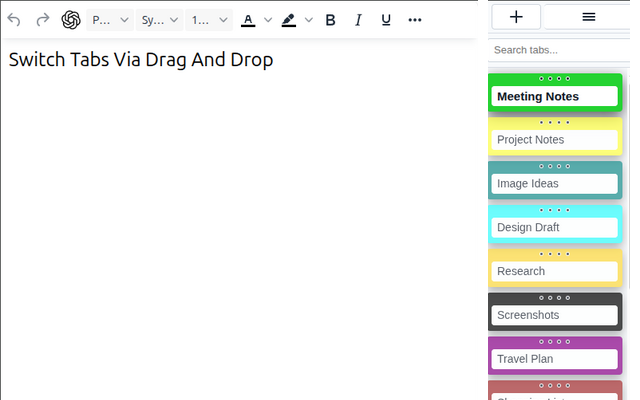This screenshot has height=400, width=640.
Task: Open the ChatGPT AI assistant icon
Action: (71, 20)
